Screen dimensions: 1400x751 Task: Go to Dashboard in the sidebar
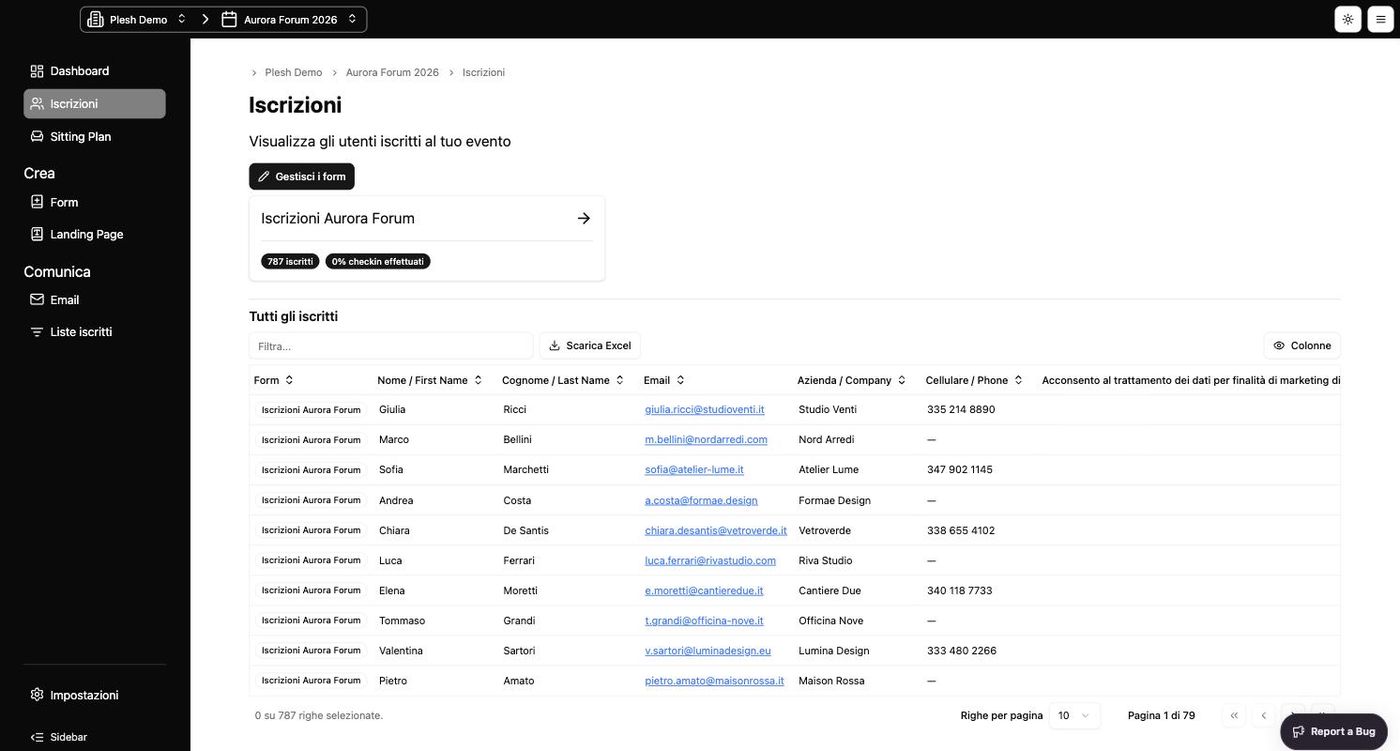[94, 71]
